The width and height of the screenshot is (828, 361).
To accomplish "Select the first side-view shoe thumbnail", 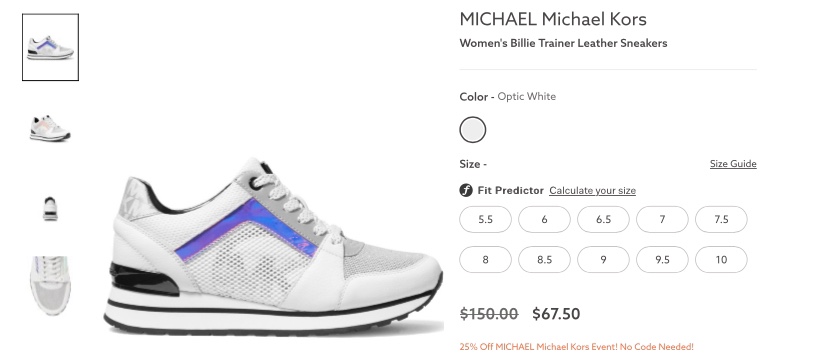I will 50,48.
